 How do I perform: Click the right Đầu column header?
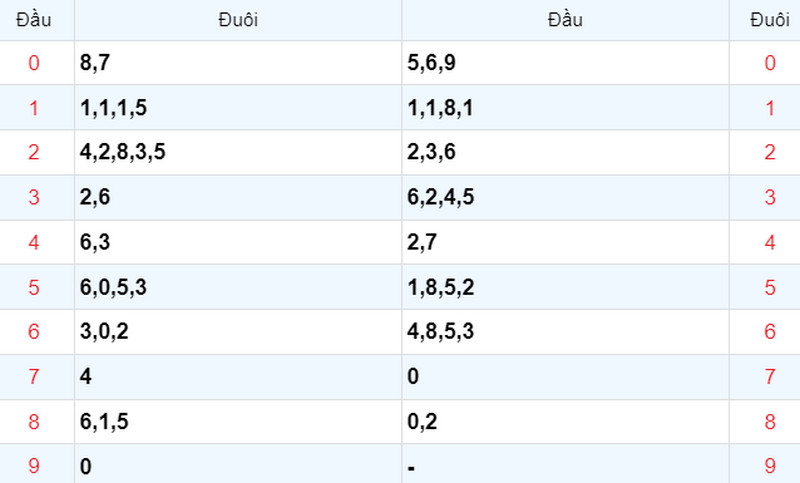(x=565, y=20)
